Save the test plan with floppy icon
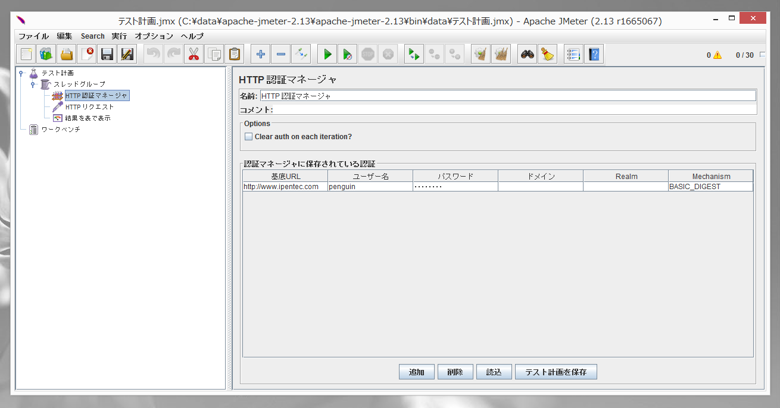780x408 pixels. (107, 54)
